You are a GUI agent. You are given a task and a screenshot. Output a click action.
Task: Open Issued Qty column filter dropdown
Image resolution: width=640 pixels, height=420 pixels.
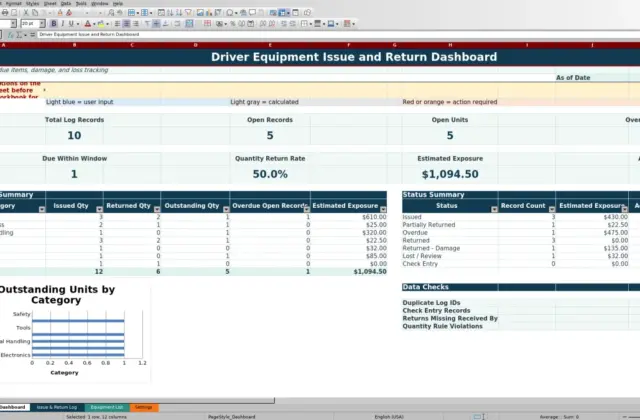[99, 209]
